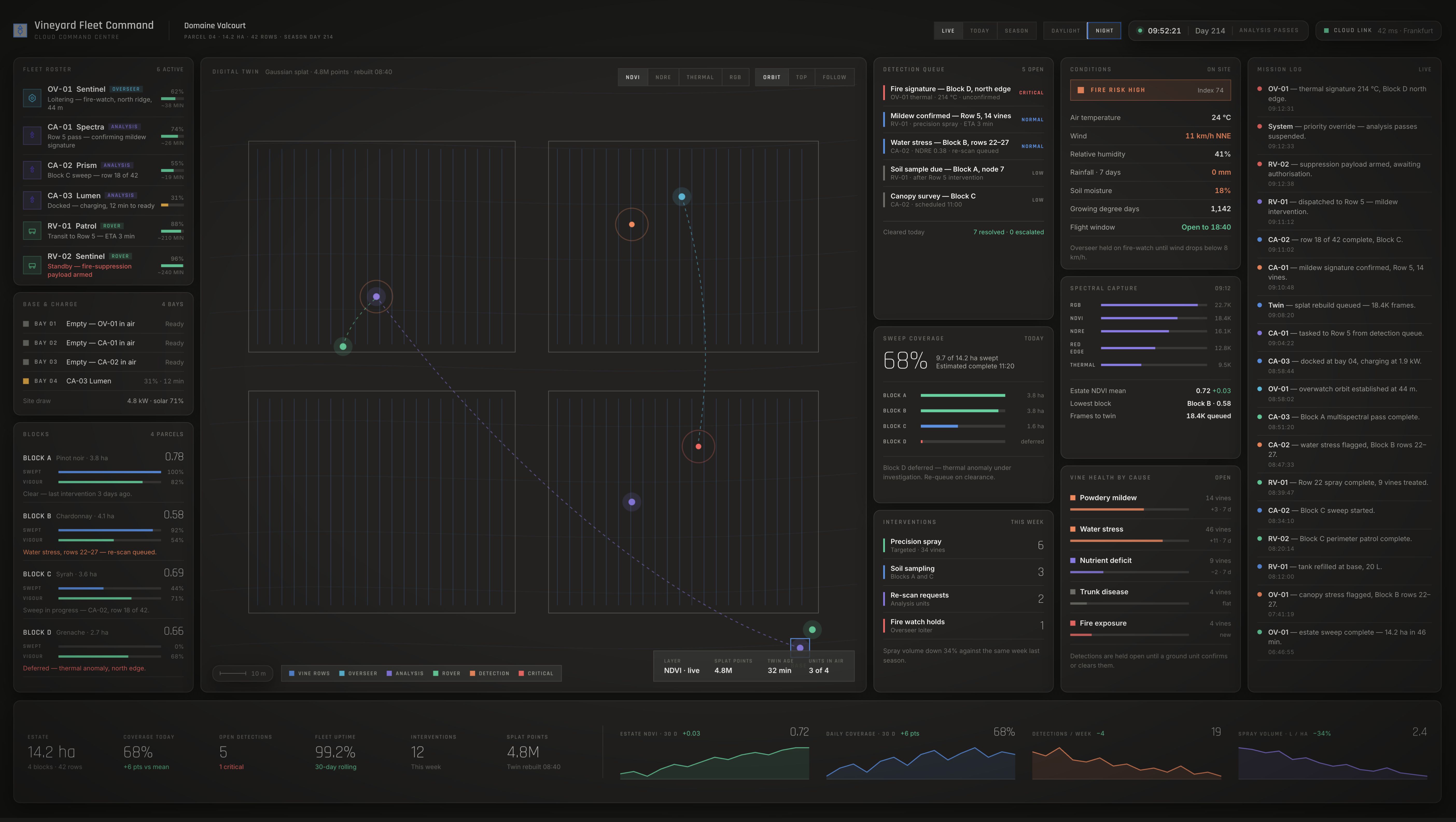The width and height of the screenshot is (1456, 822).
Task: Click the RGB spectral capture bar
Action: (x=1154, y=305)
